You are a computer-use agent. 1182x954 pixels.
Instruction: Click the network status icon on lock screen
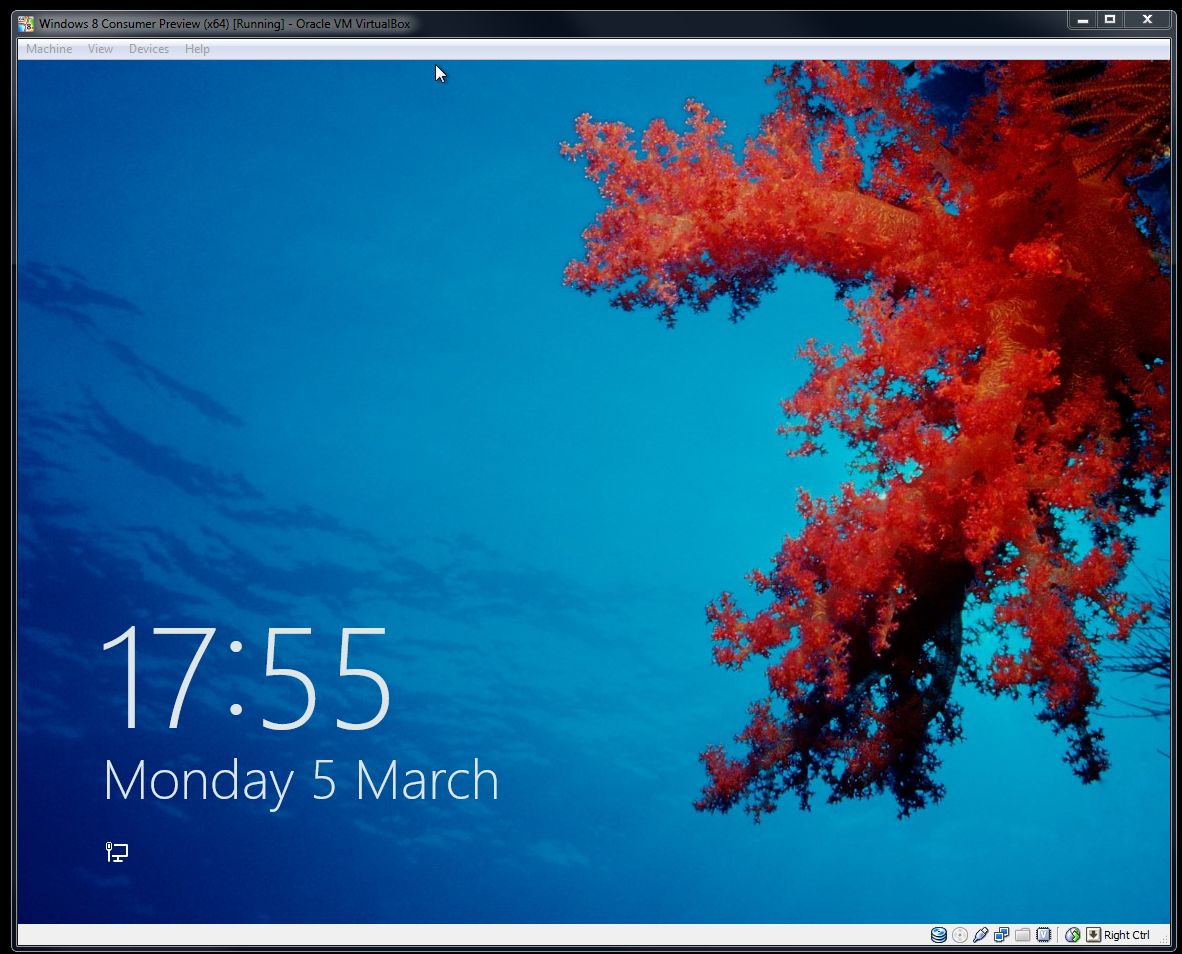(x=117, y=852)
